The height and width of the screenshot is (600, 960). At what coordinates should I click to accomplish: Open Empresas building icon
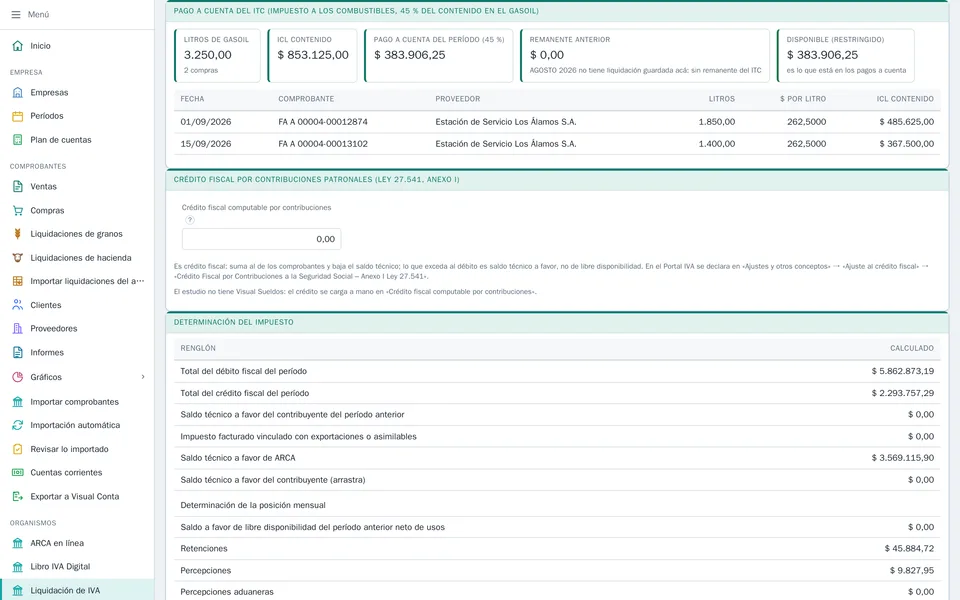pyautogui.click(x=18, y=92)
